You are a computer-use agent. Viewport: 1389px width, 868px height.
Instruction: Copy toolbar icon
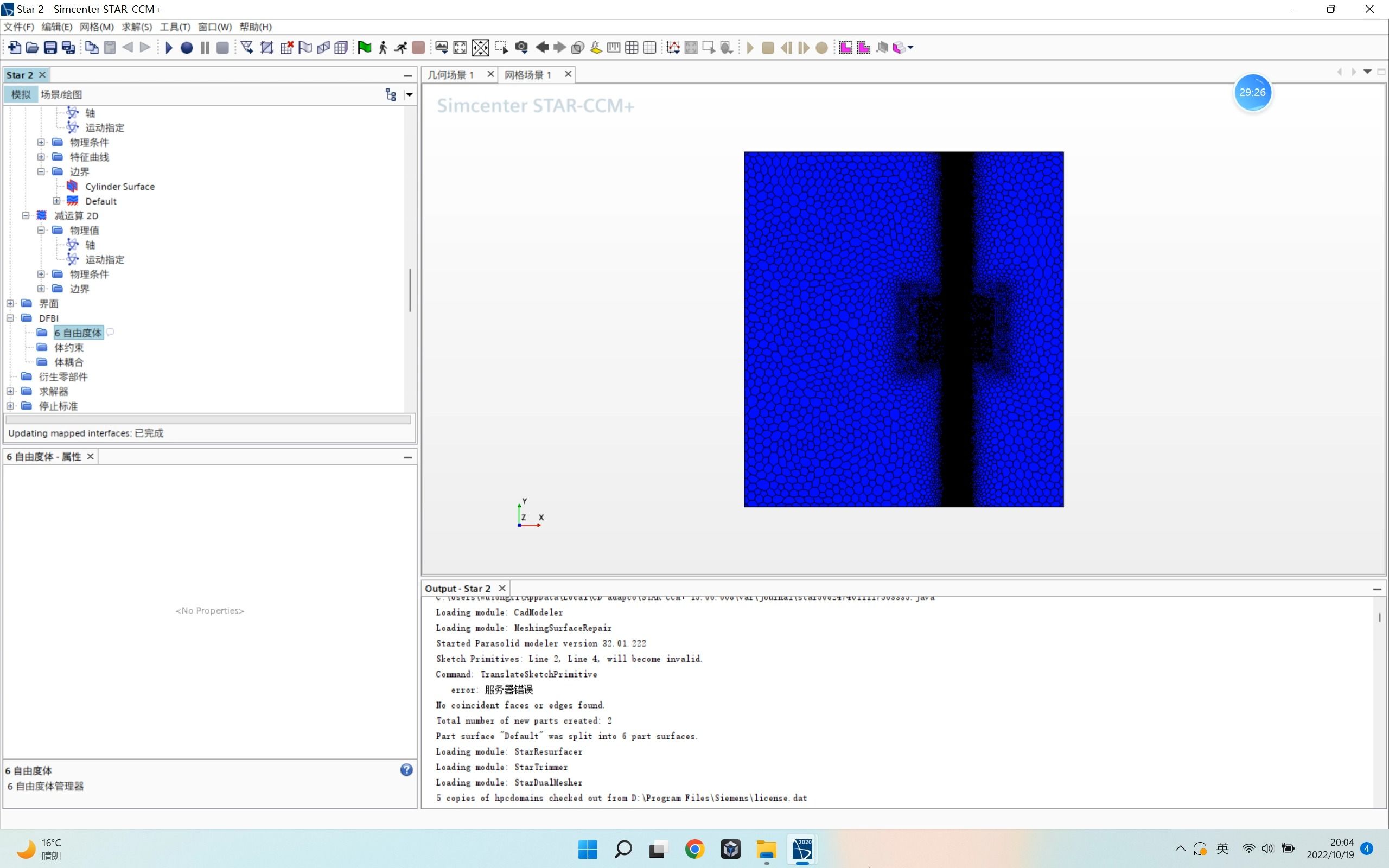[92, 48]
